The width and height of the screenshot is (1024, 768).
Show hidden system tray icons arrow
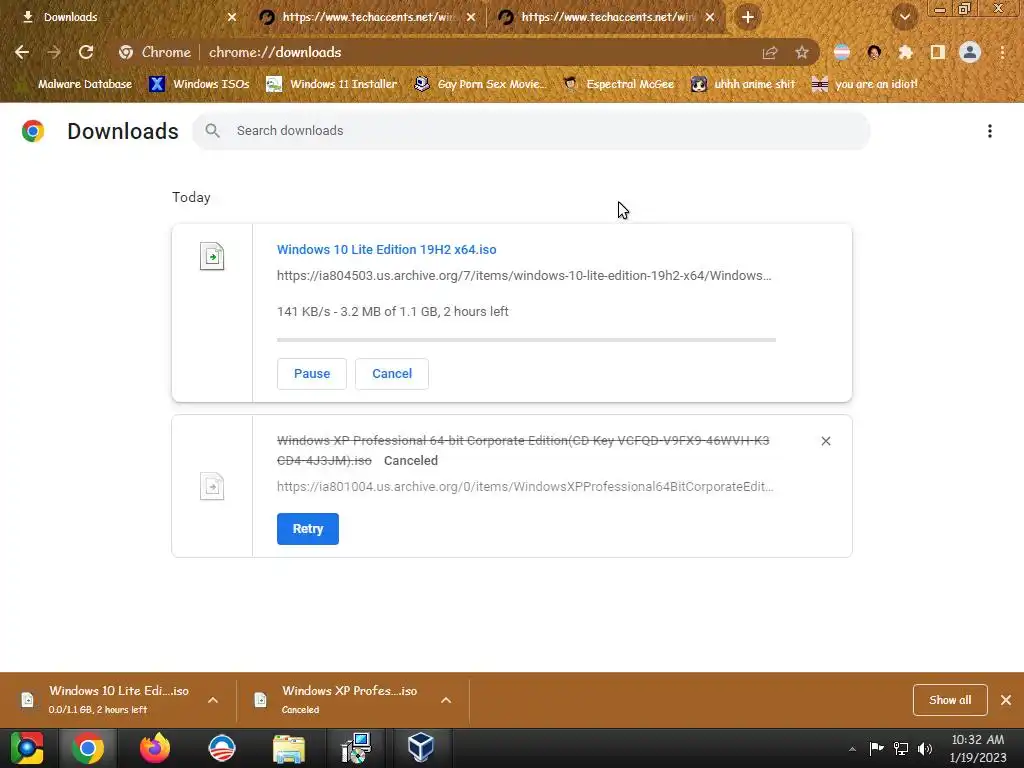click(x=852, y=749)
